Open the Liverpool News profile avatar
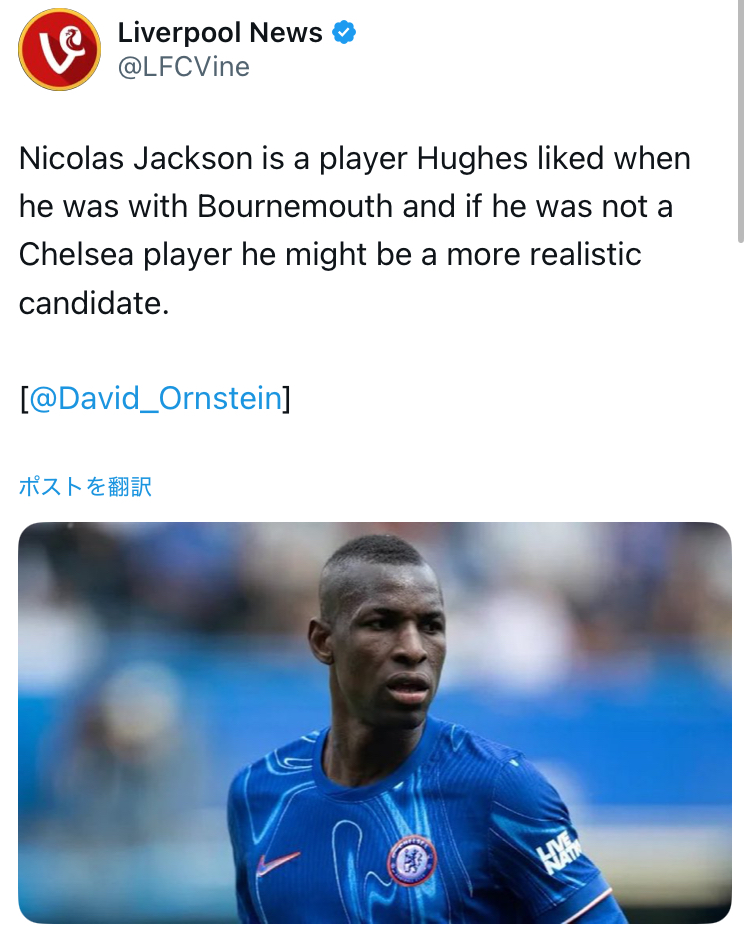This screenshot has width=750, height=929. click(x=59, y=50)
